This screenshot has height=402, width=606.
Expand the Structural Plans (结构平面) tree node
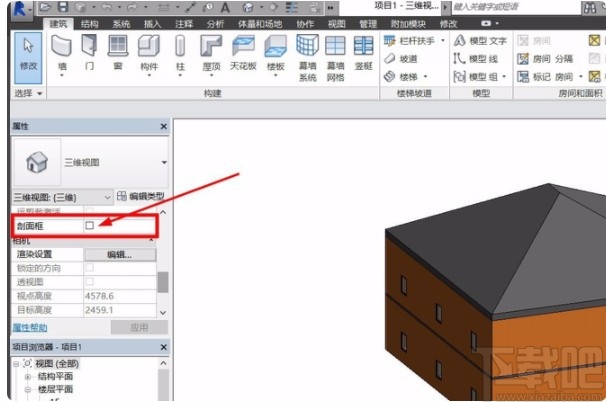29,376
